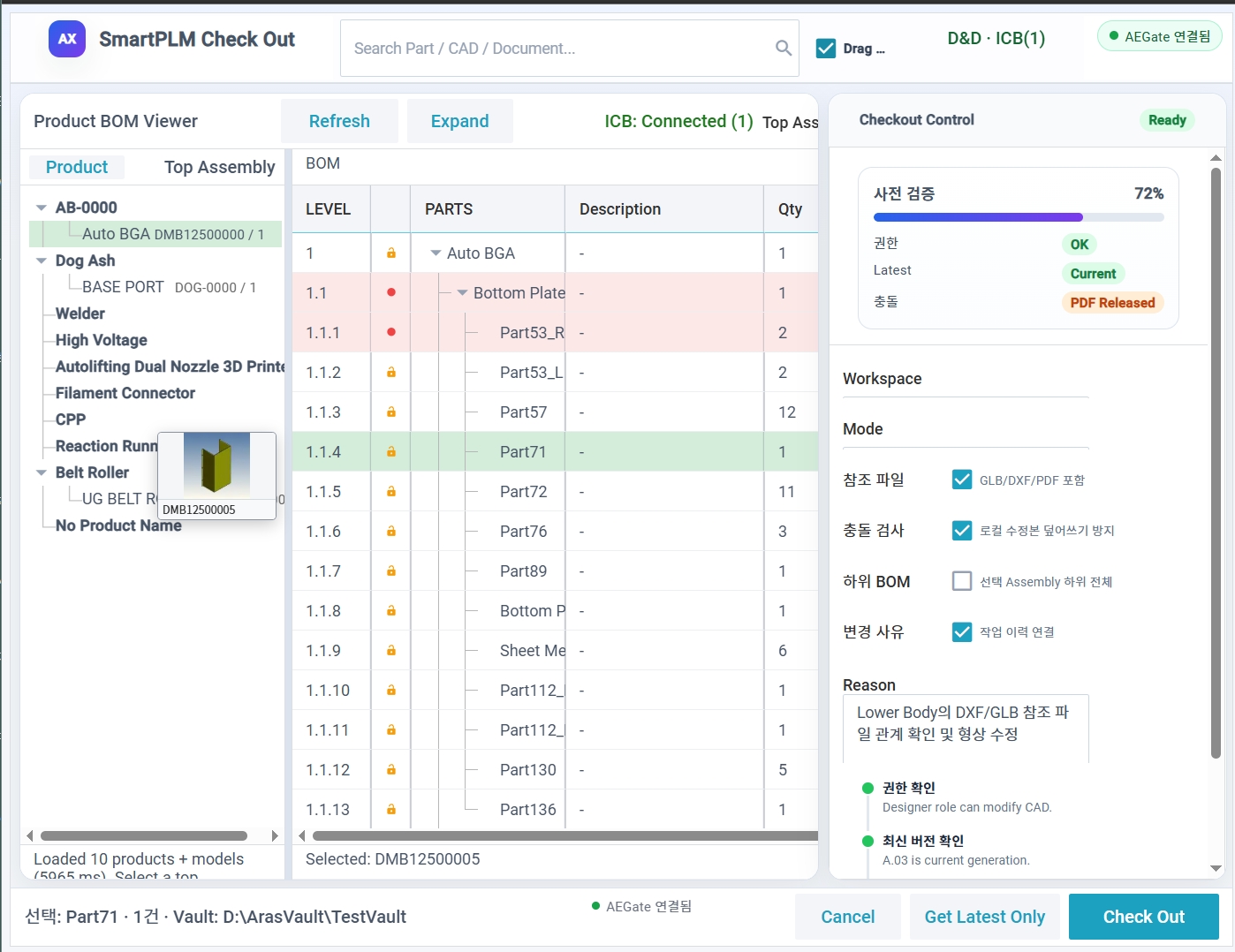
Task: Click the lock icon in Part89 row
Action: point(391,571)
